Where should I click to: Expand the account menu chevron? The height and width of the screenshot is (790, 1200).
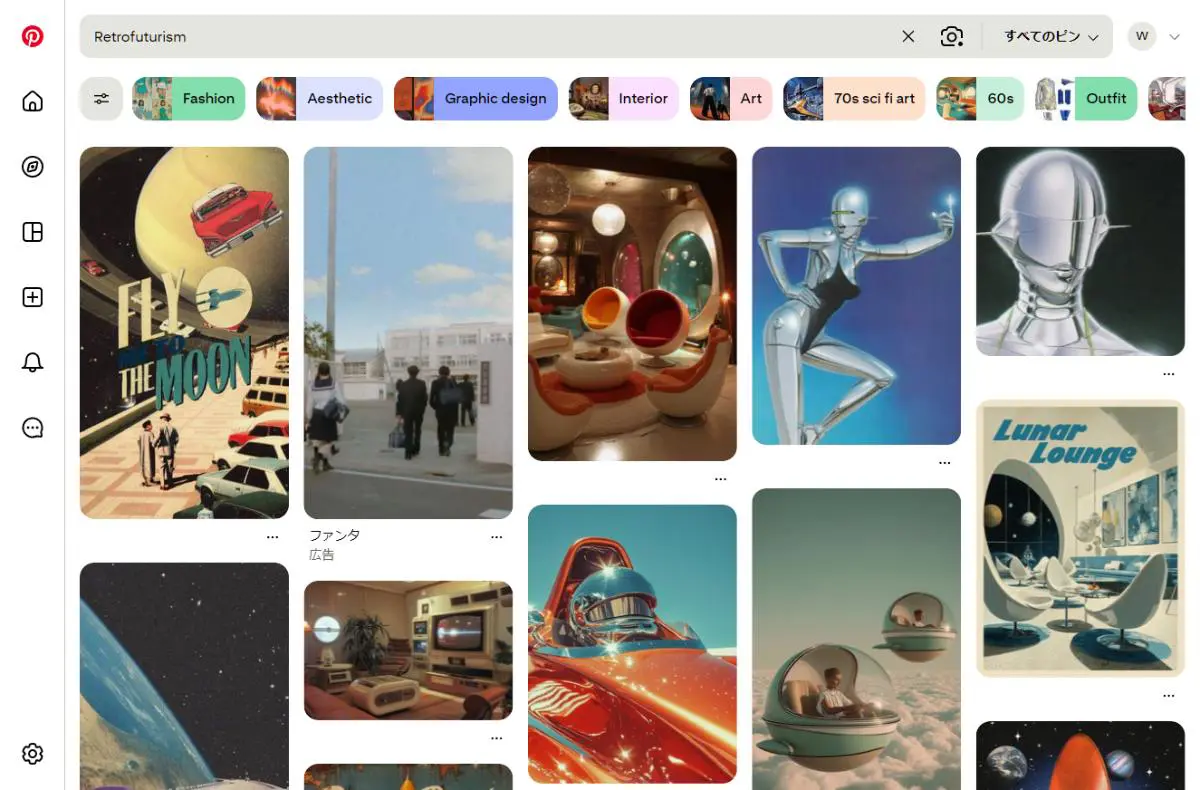1174,37
